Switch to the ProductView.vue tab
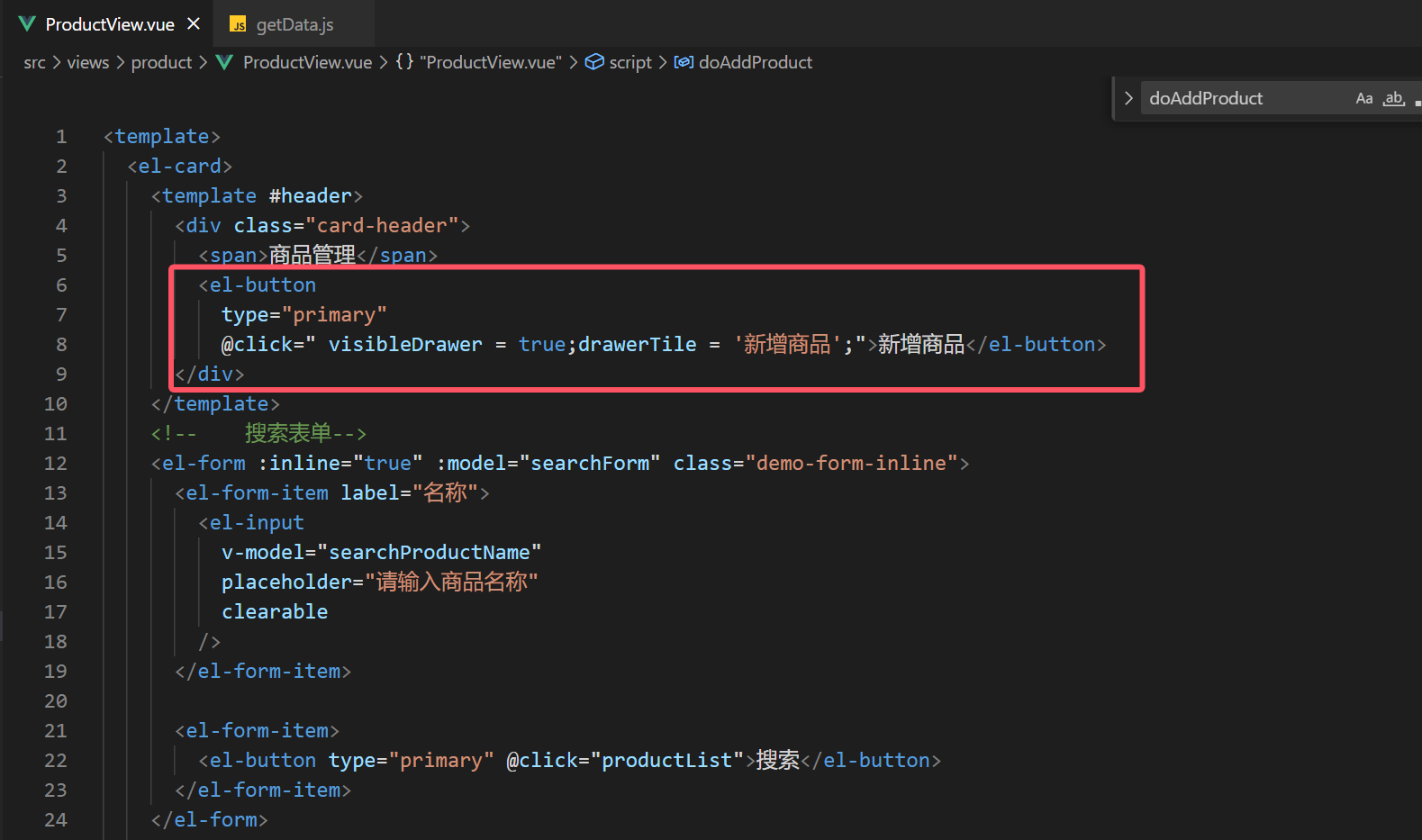Screen dimensions: 1422x840 (110, 24)
